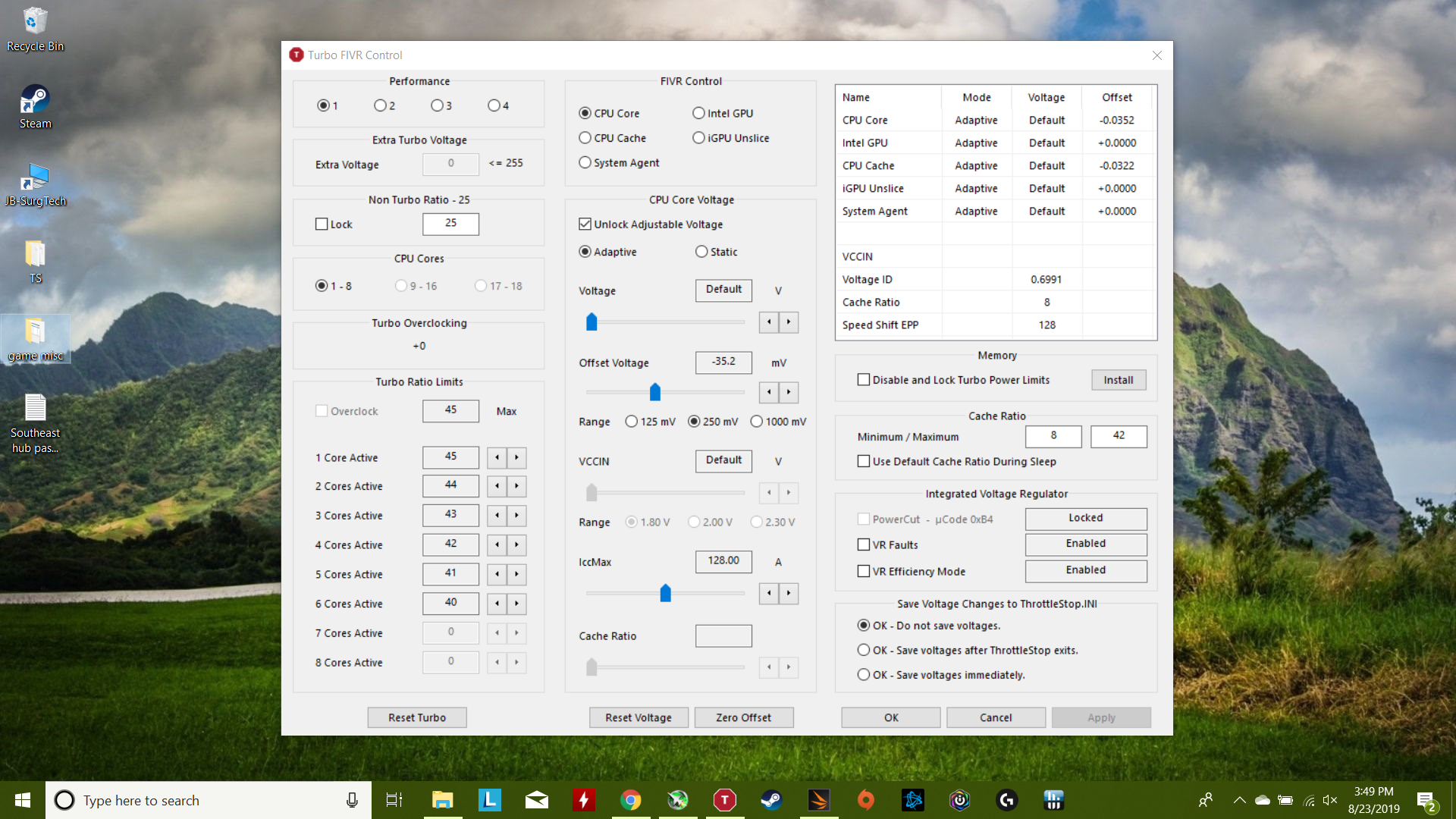Click the VR Faults Enabled status button
This screenshot has width=1456, height=819.
(1086, 544)
